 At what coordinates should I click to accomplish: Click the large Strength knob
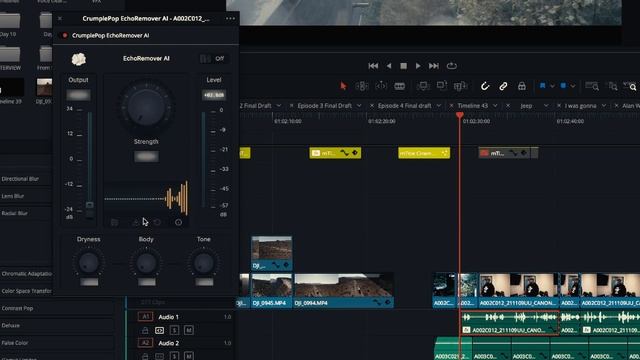(146, 107)
